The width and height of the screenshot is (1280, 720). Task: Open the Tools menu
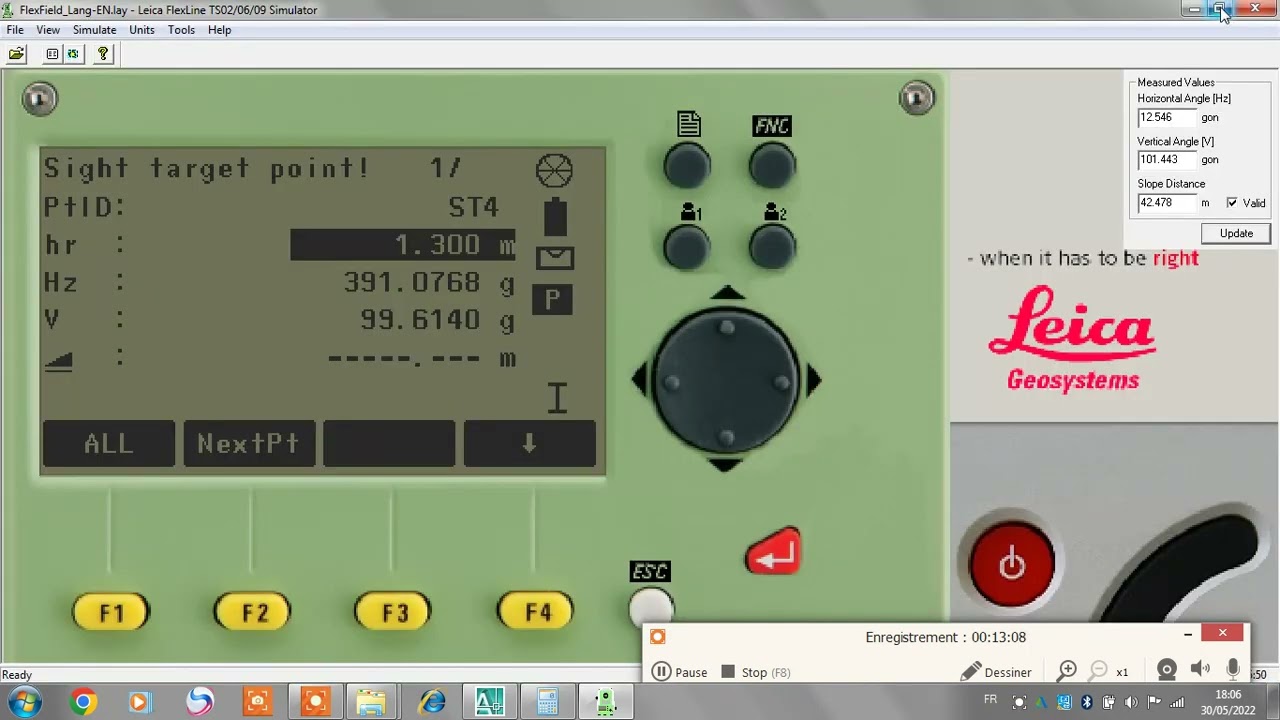(x=181, y=30)
